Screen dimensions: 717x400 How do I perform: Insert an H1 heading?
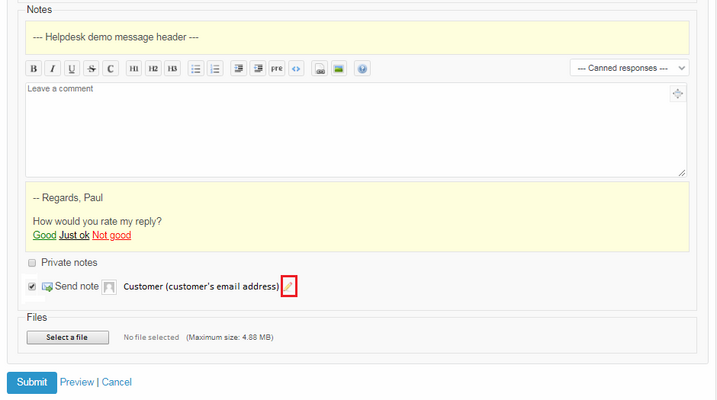[x=134, y=69]
